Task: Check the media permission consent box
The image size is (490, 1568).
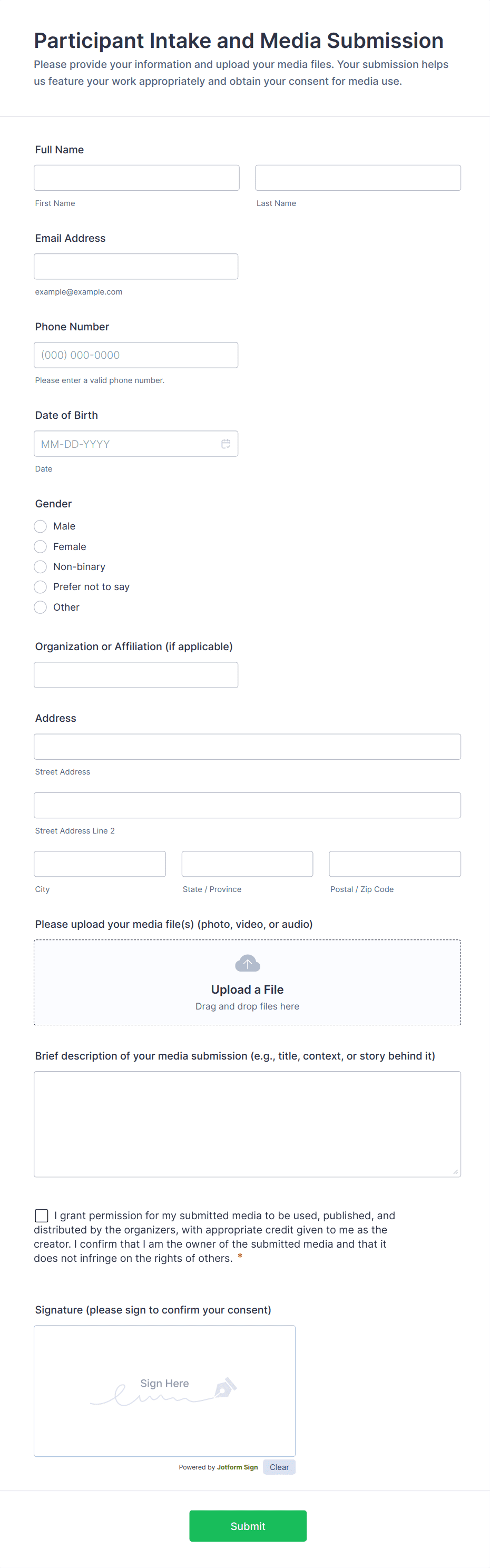Action: pyautogui.click(x=42, y=1215)
